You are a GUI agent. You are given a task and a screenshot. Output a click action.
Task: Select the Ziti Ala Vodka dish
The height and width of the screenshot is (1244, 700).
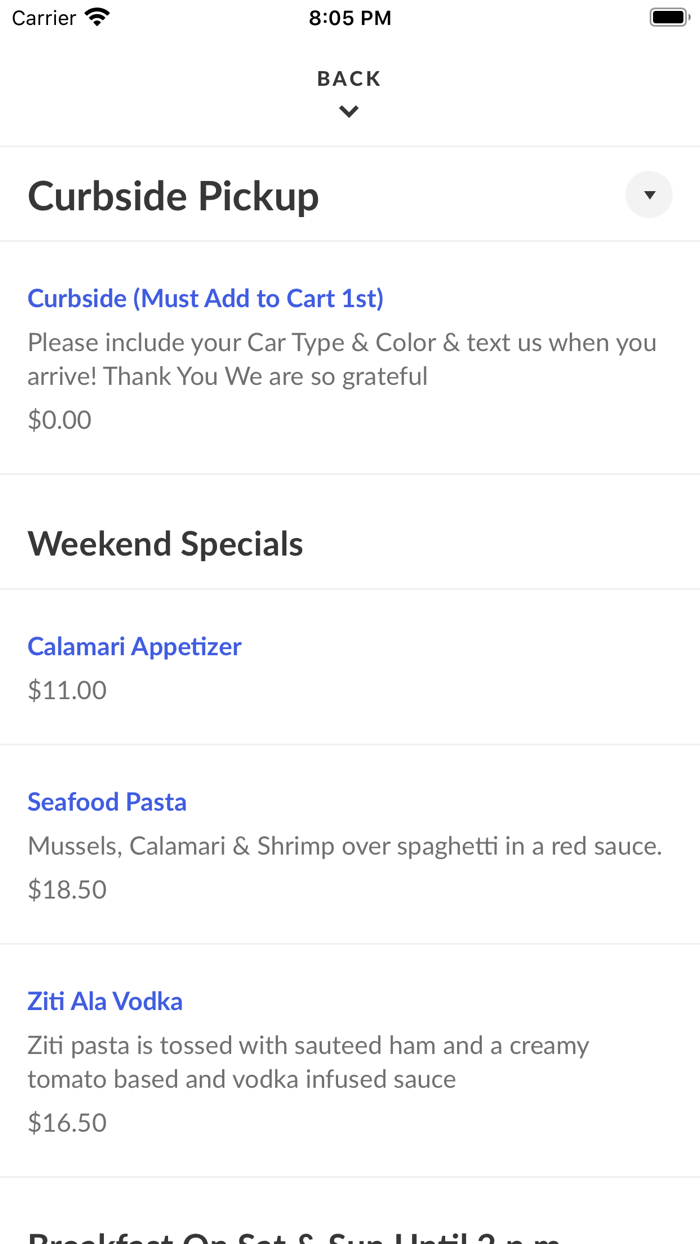(x=105, y=1001)
